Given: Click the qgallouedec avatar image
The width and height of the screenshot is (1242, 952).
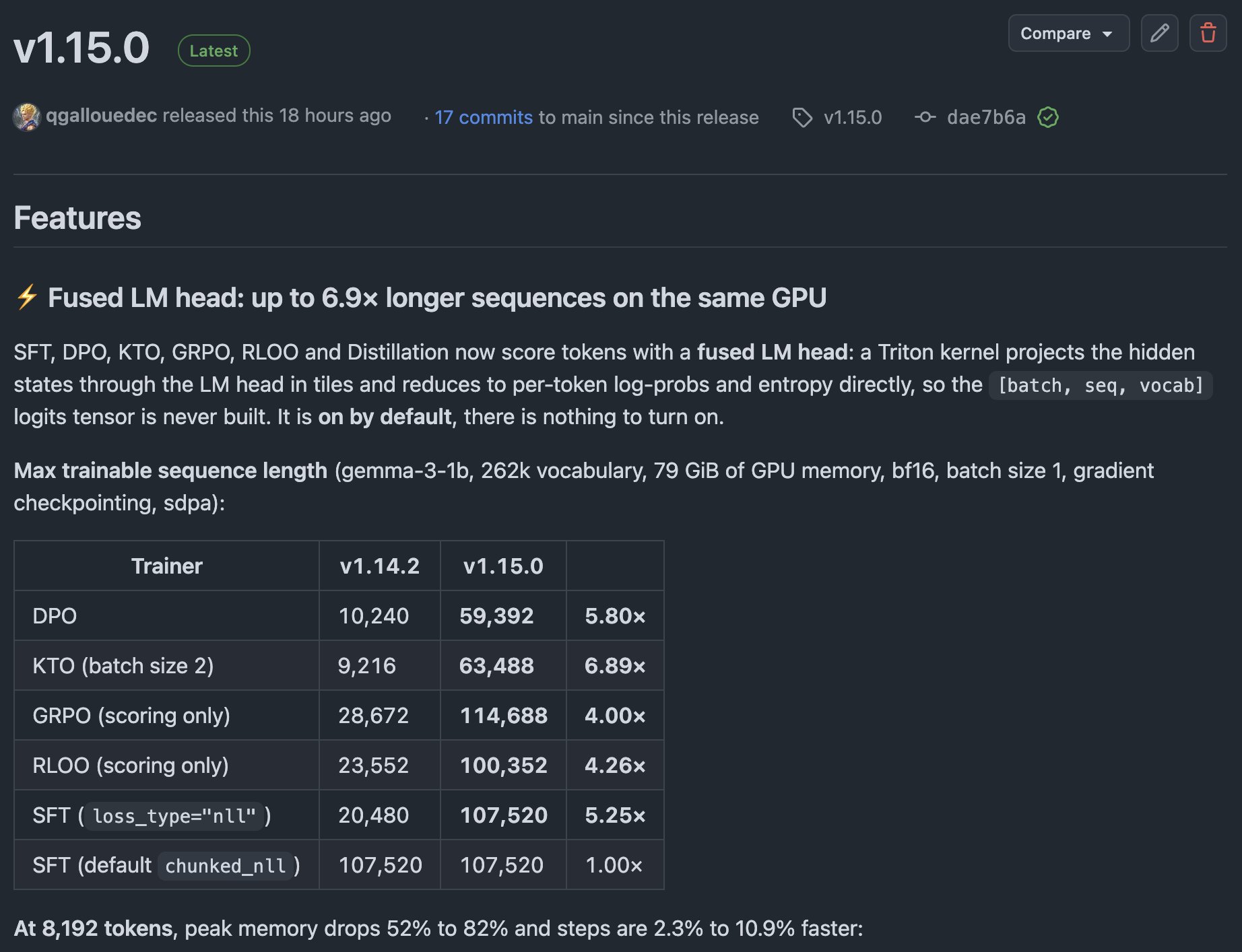Looking at the screenshot, I should [27, 116].
